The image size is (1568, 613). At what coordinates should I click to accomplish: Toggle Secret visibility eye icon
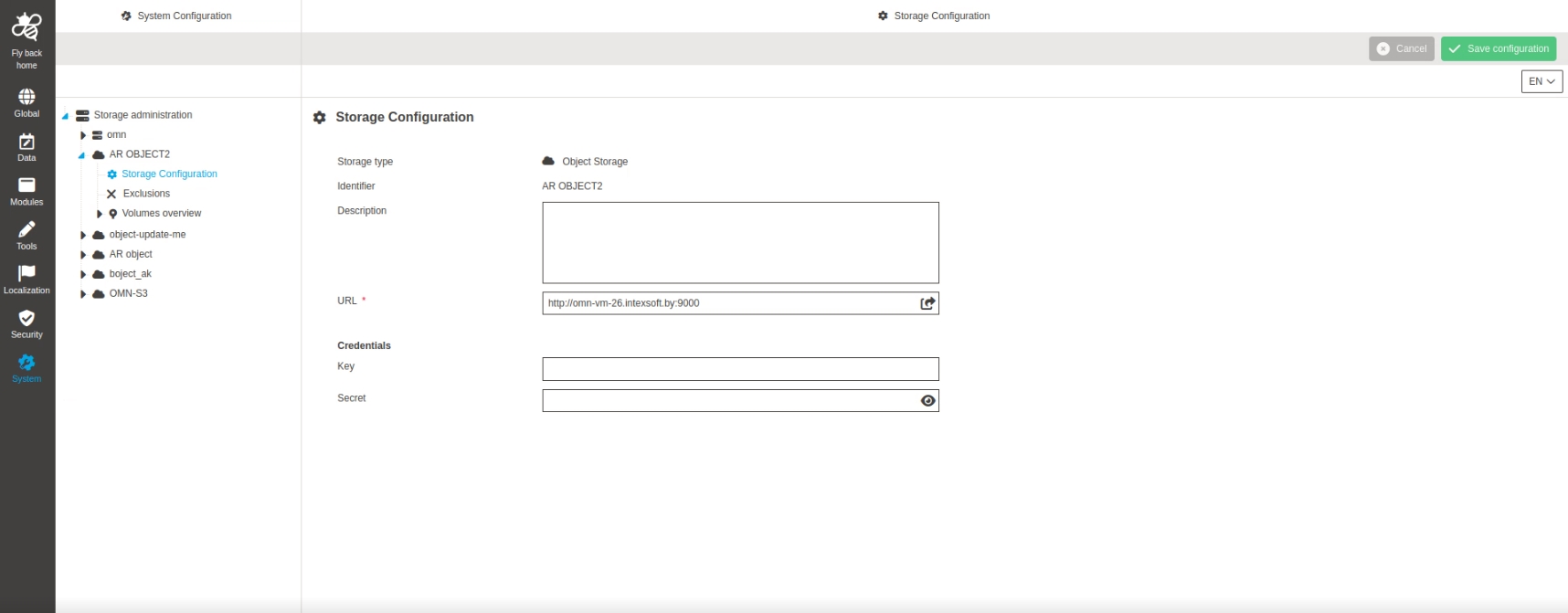(927, 401)
